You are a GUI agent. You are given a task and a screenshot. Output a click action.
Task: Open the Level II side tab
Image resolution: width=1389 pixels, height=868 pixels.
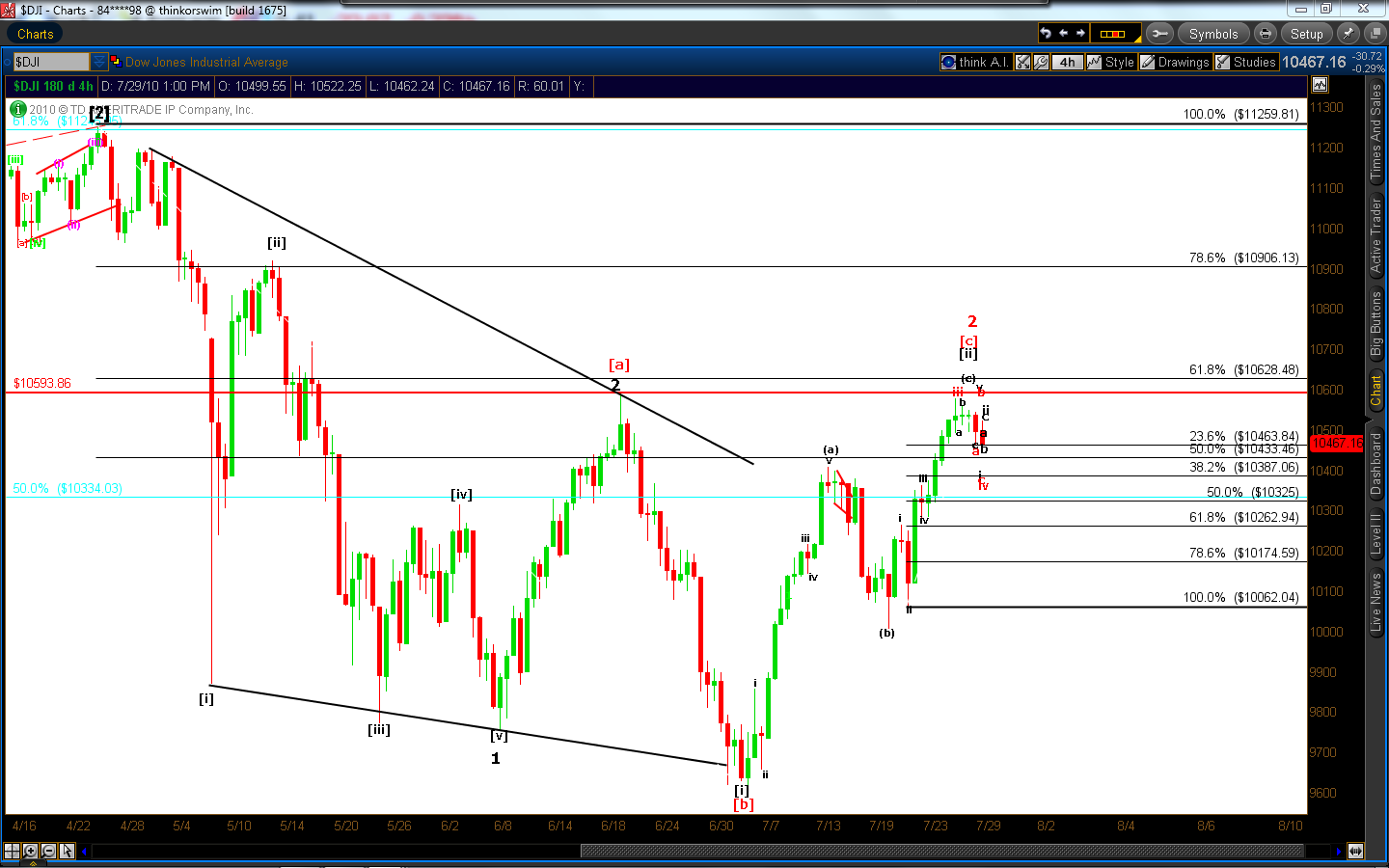click(x=1376, y=532)
